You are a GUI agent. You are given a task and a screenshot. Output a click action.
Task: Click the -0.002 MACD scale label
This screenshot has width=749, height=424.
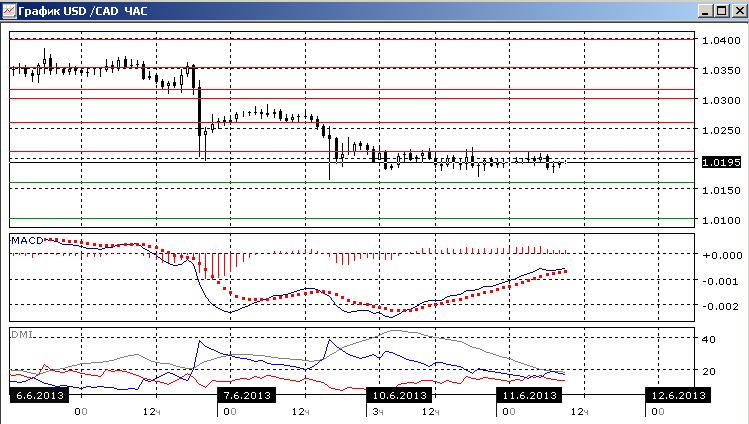click(x=720, y=307)
